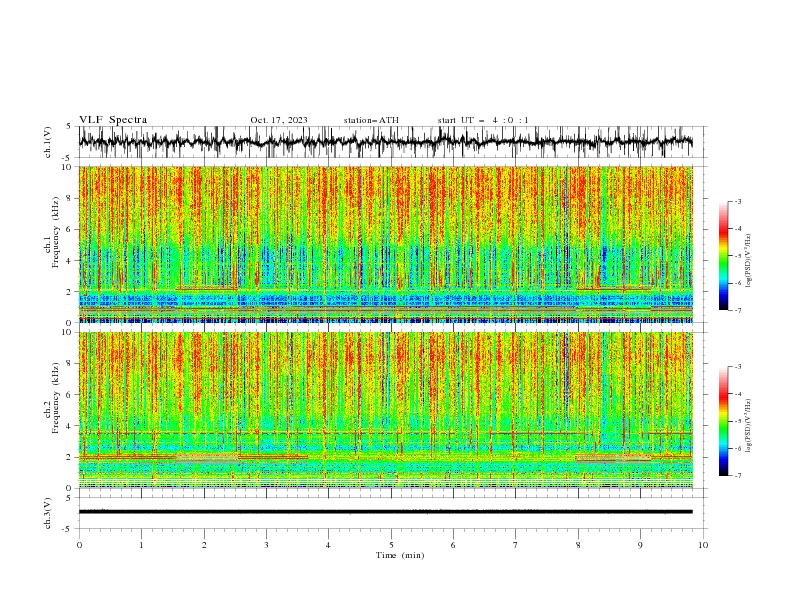This screenshot has width=792, height=612.
Task: Click the ch.1 Frequency (kHz) axis label
Action: [x=52, y=233]
